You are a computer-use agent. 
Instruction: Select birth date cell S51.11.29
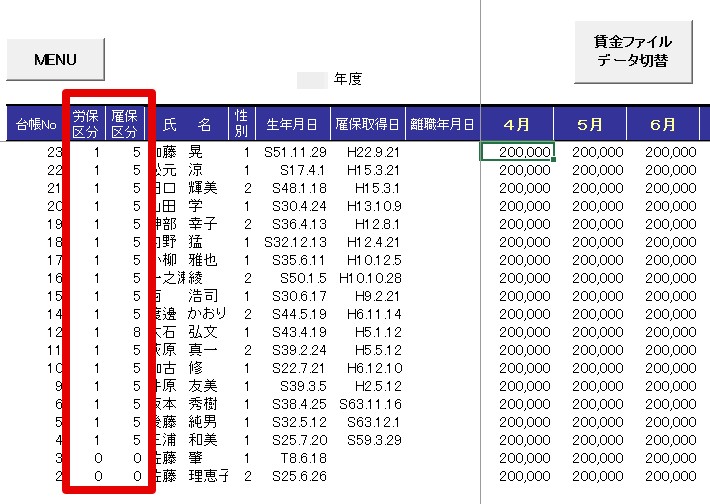point(295,152)
